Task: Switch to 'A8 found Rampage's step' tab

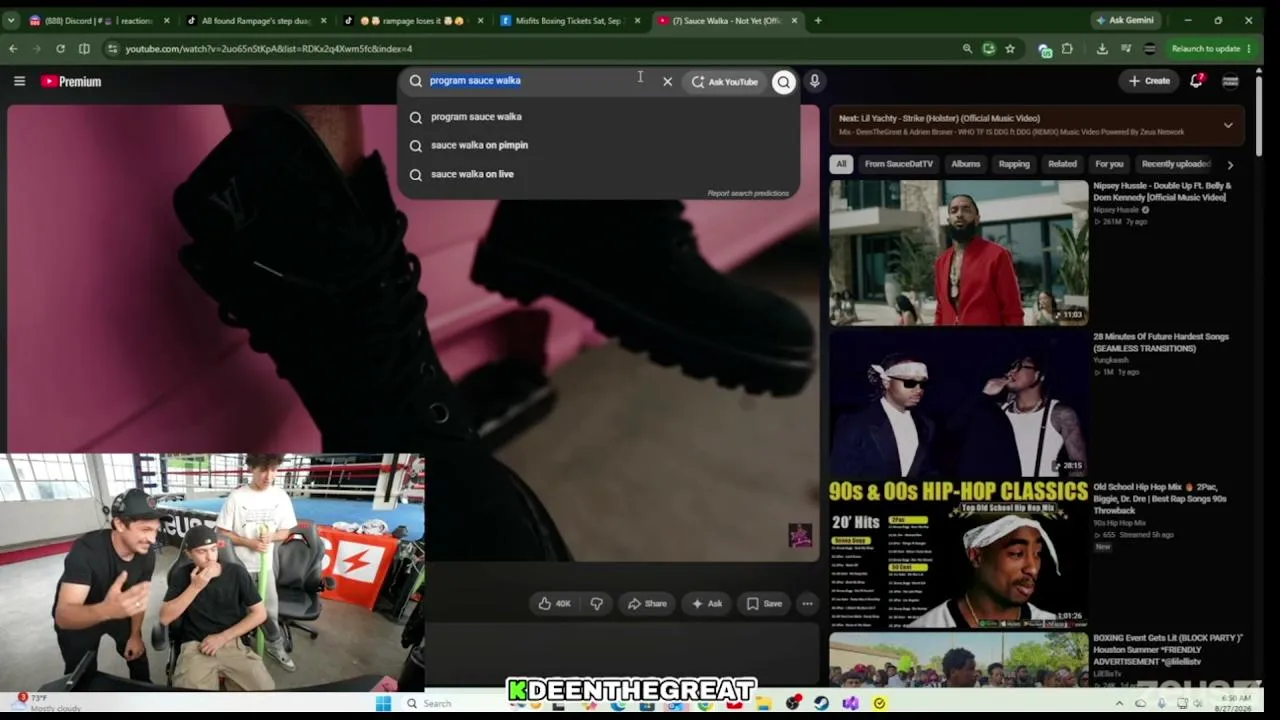Action: [257, 20]
